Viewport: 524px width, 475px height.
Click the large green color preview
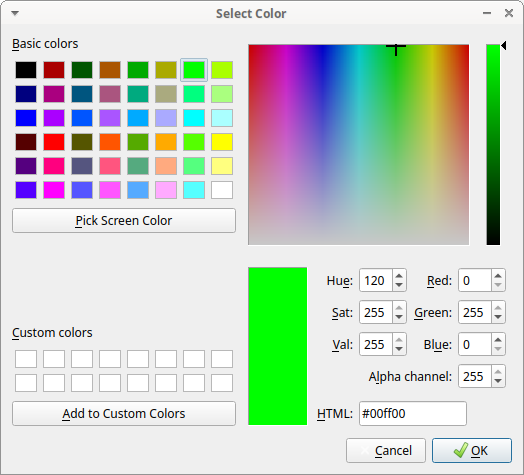(x=278, y=346)
